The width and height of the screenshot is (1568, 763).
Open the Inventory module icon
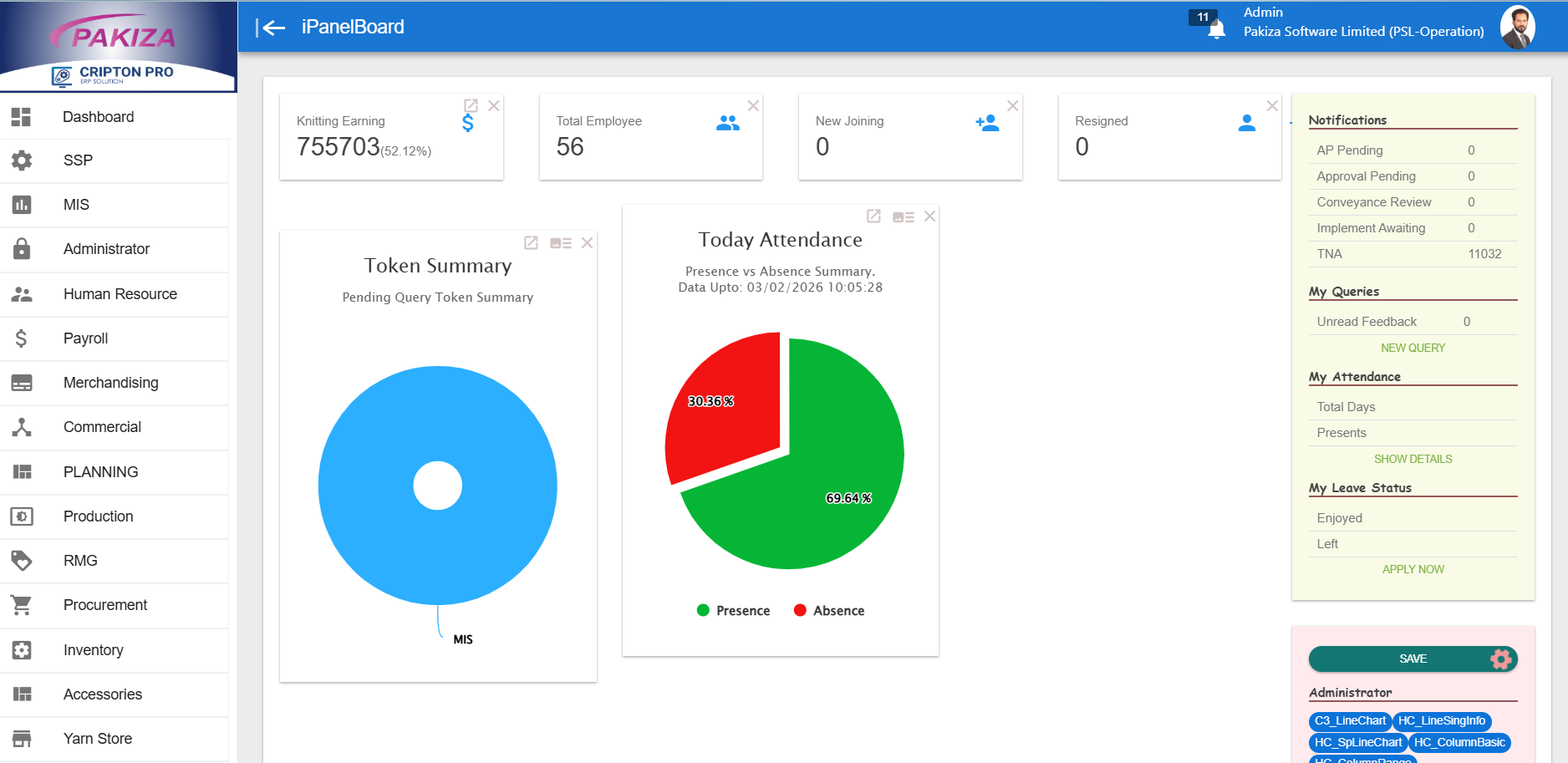click(x=21, y=649)
